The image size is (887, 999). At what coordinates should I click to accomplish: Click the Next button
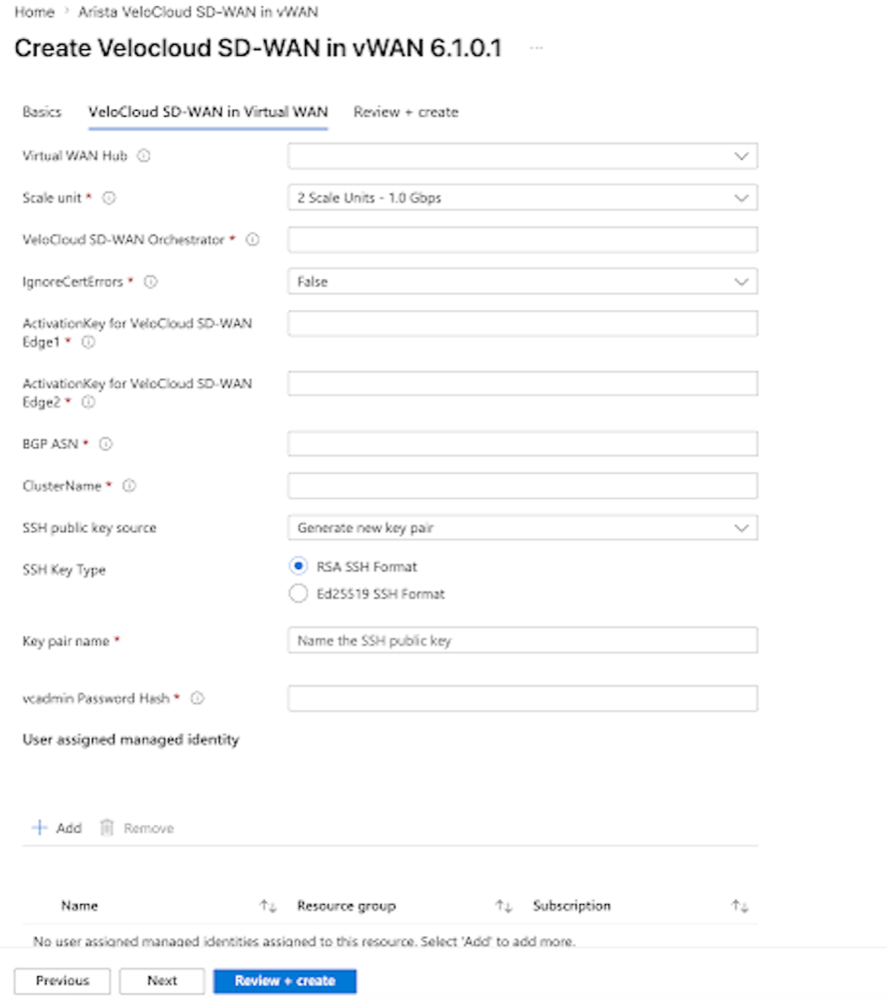pos(162,981)
